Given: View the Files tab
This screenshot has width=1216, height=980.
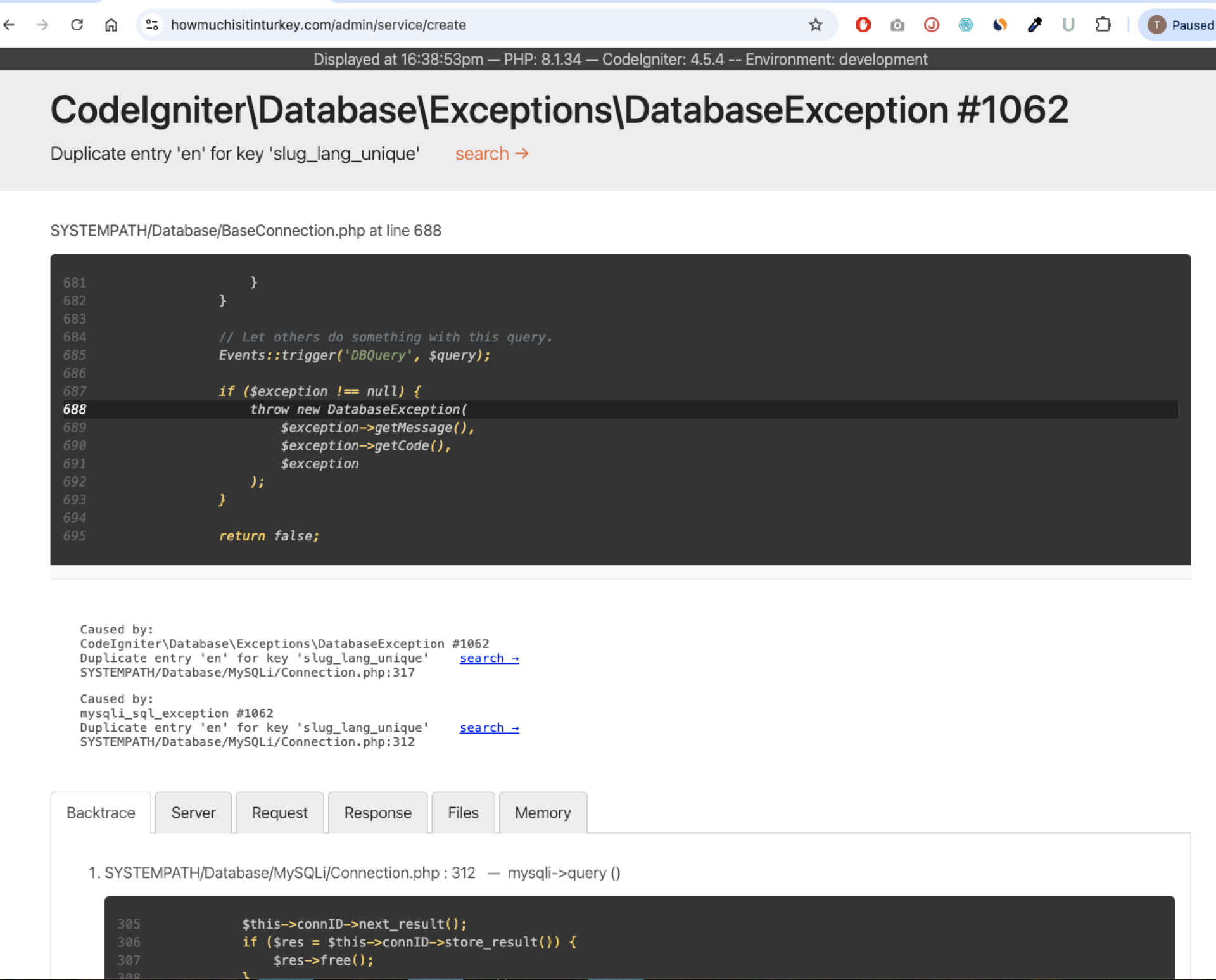Looking at the screenshot, I should pyautogui.click(x=463, y=813).
